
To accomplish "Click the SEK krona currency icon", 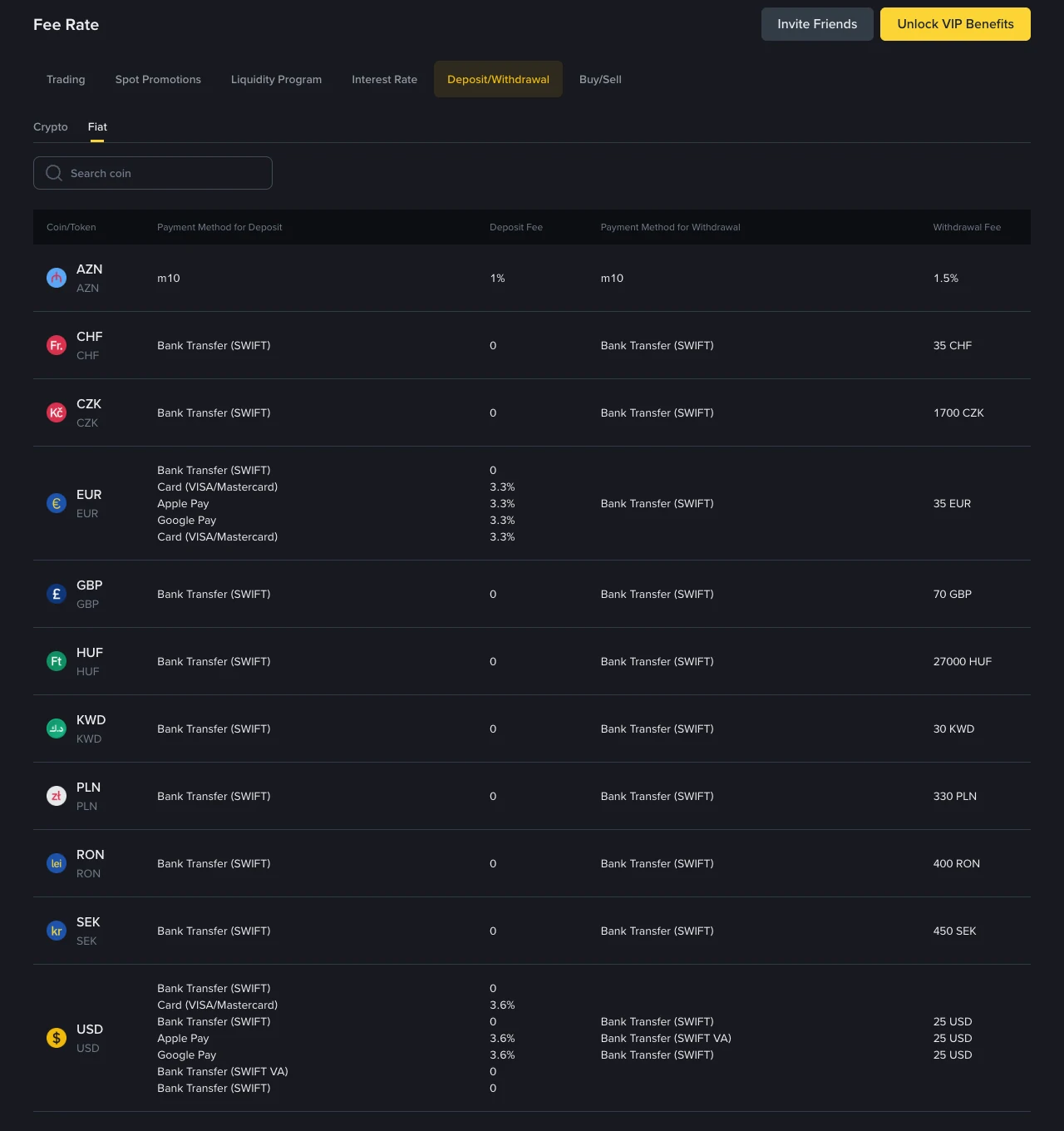I will (x=57, y=931).
